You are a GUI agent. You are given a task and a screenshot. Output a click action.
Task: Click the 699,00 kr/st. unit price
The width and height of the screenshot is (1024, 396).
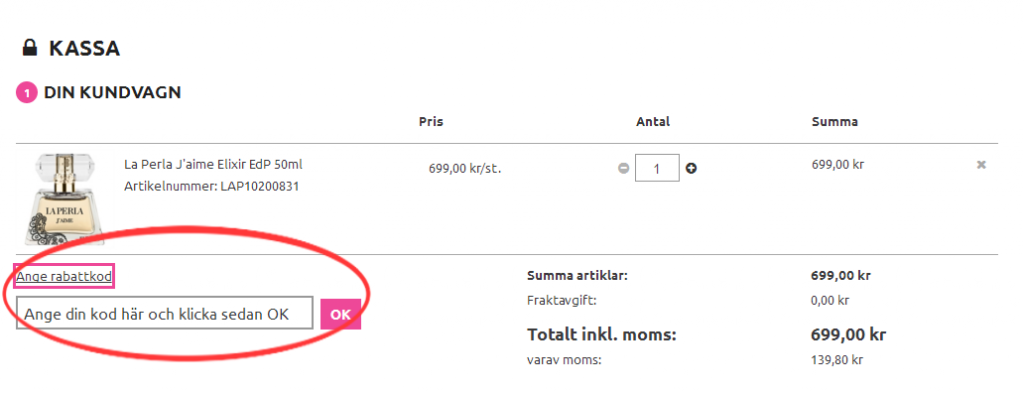(465, 169)
